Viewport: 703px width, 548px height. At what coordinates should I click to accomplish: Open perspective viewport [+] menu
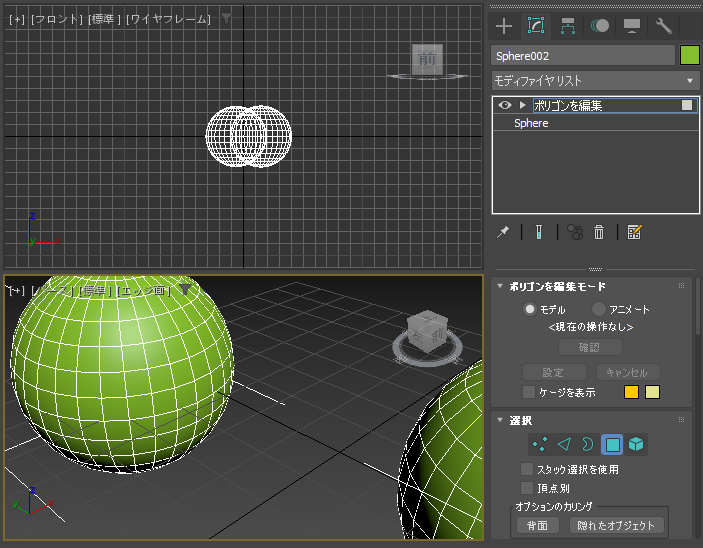(17, 291)
